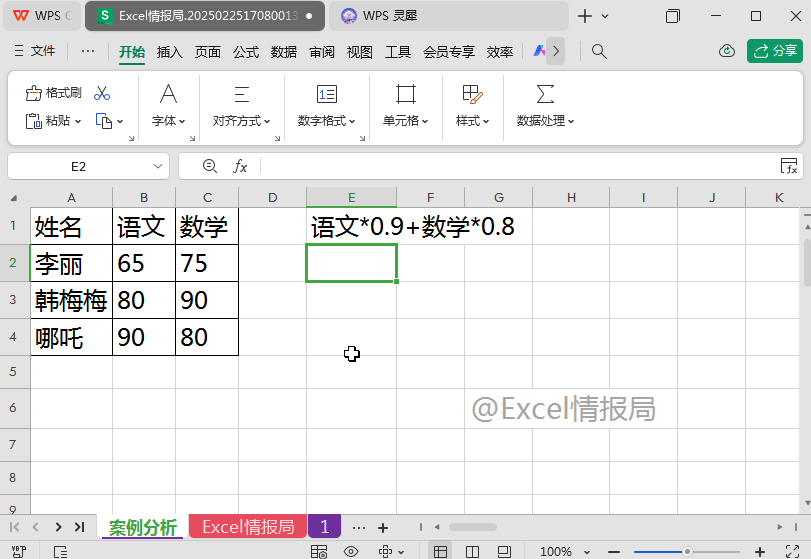The width and height of the screenshot is (811, 559).
Task: Click the green 分享 share button
Action: tap(775, 51)
